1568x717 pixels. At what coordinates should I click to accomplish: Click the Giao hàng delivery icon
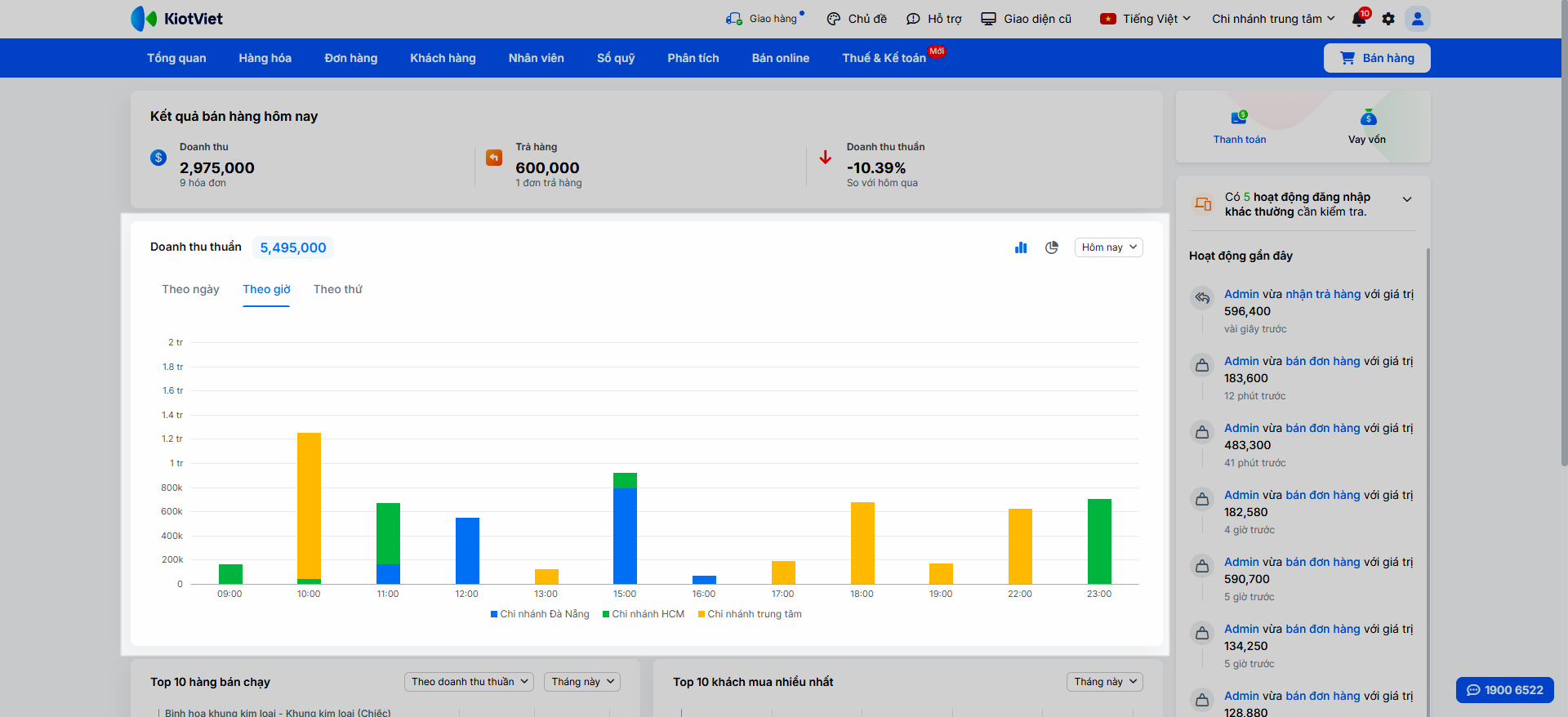pyautogui.click(x=733, y=19)
